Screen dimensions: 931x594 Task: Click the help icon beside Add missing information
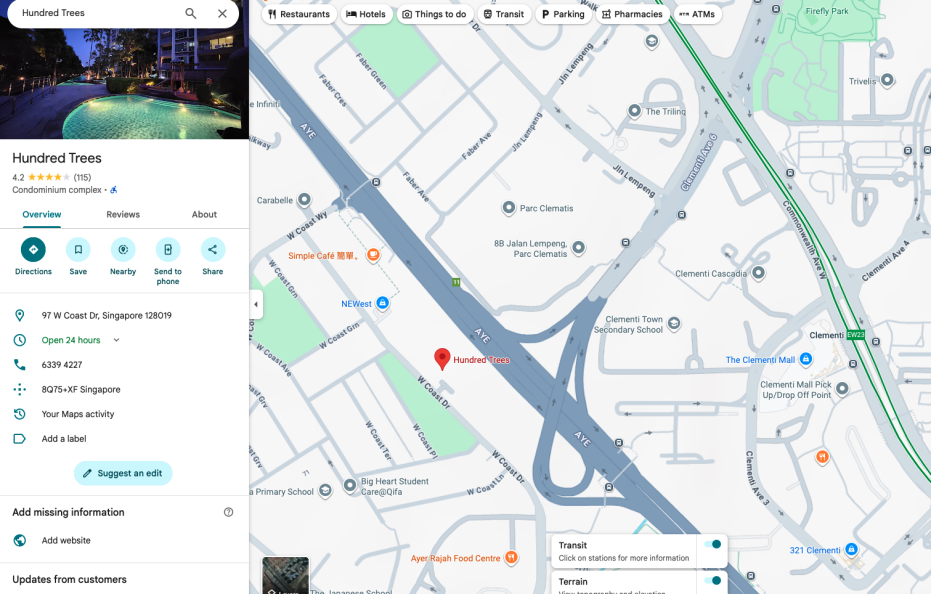click(x=229, y=512)
